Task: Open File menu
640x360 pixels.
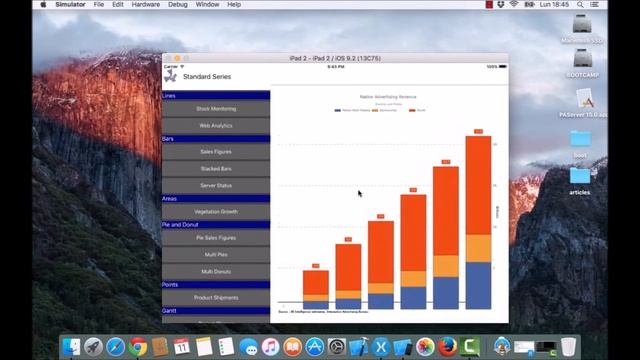Action: 99,4
